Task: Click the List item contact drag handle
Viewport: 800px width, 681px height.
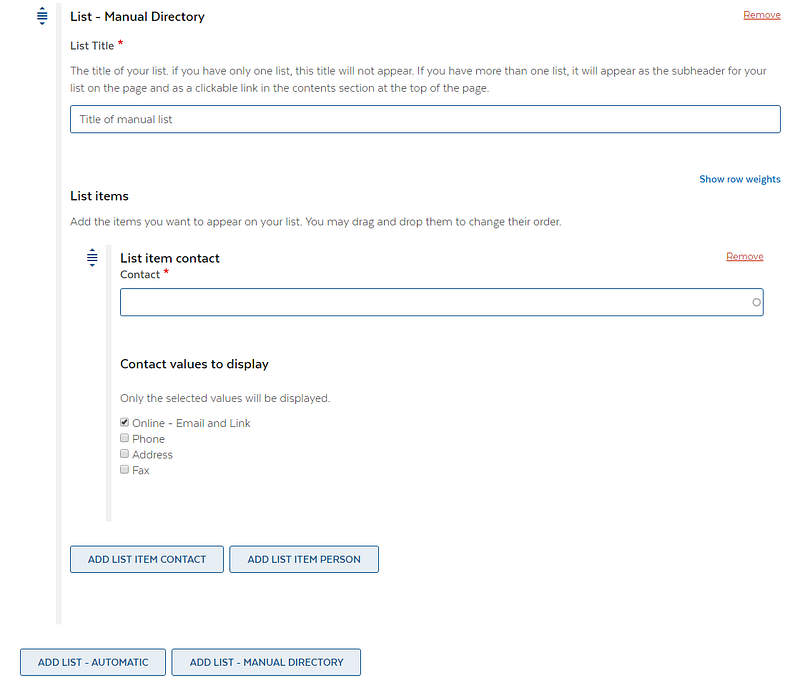Action: pyautogui.click(x=92, y=257)
